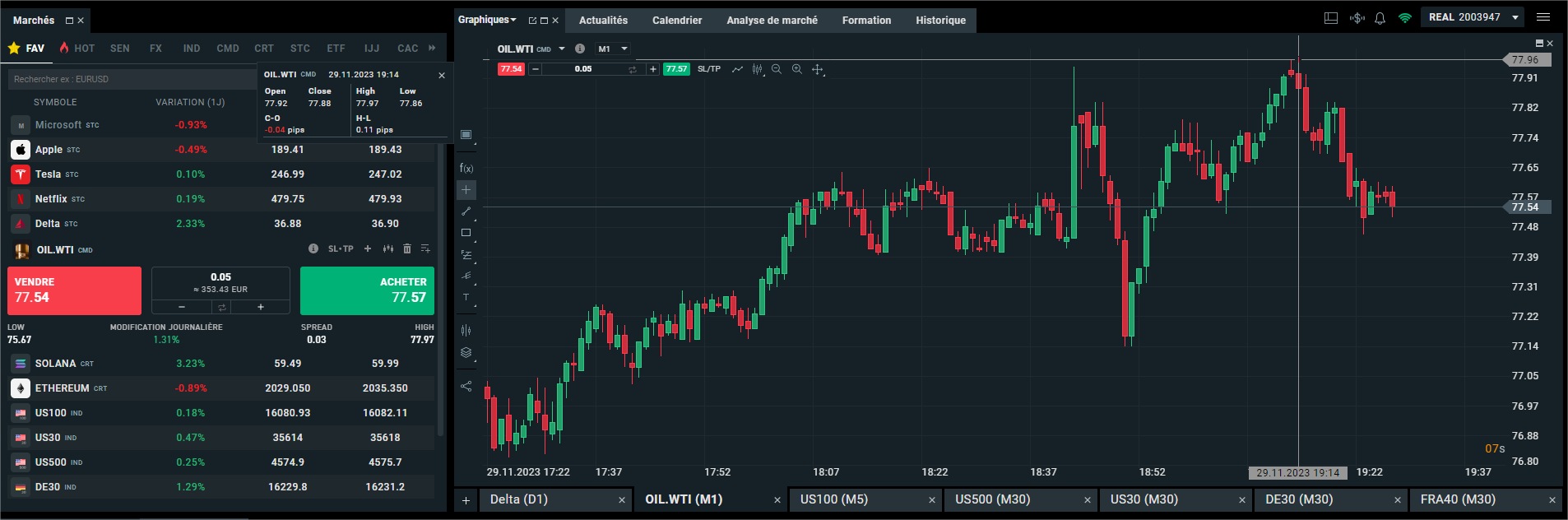The height and width of the screenshot is (520, 1568).
Task: Select the trend line drawing tool
Action: (x=466, y=211)
